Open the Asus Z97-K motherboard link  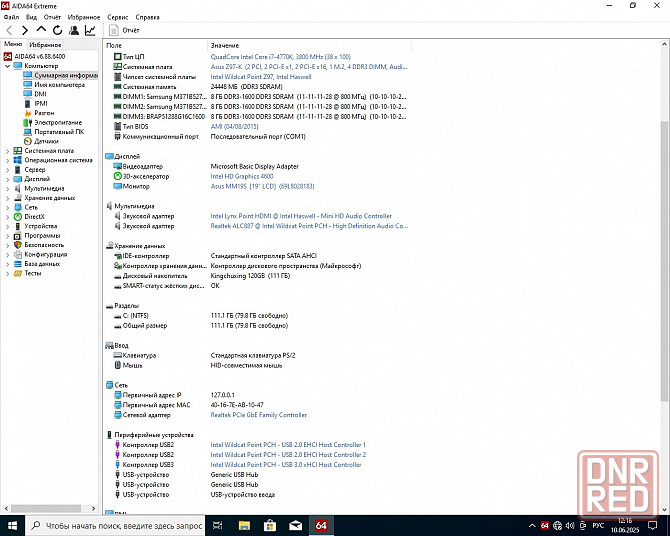coord(309,67)
